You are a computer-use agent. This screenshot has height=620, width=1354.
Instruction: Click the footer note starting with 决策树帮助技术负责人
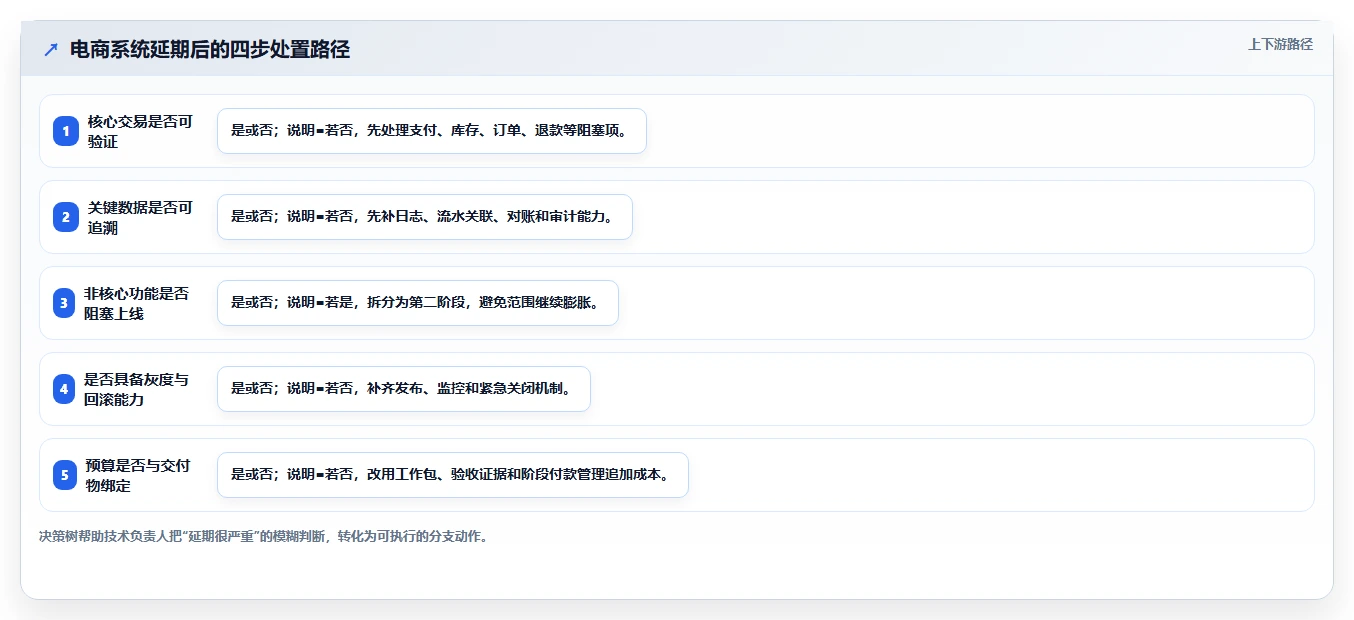pos(263,536)
